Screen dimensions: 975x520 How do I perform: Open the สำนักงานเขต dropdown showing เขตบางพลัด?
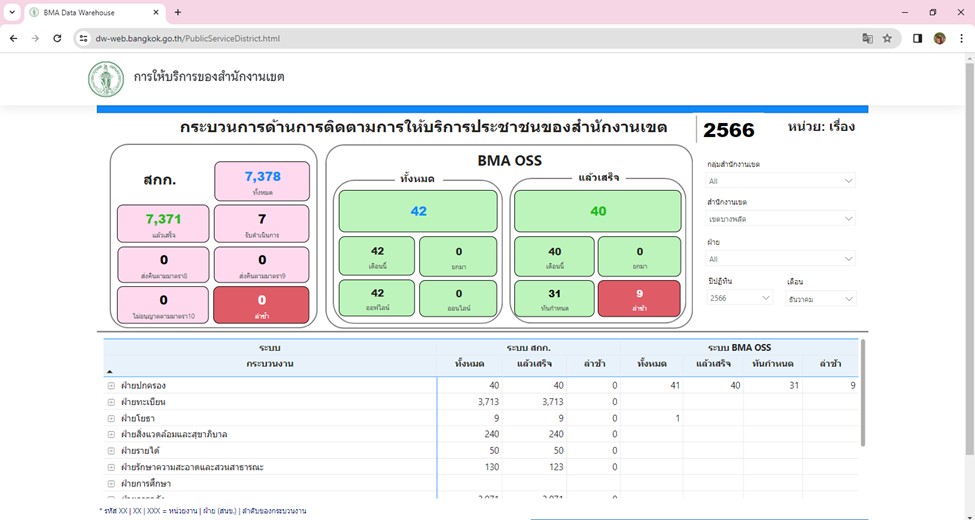[x=780, y=219]
